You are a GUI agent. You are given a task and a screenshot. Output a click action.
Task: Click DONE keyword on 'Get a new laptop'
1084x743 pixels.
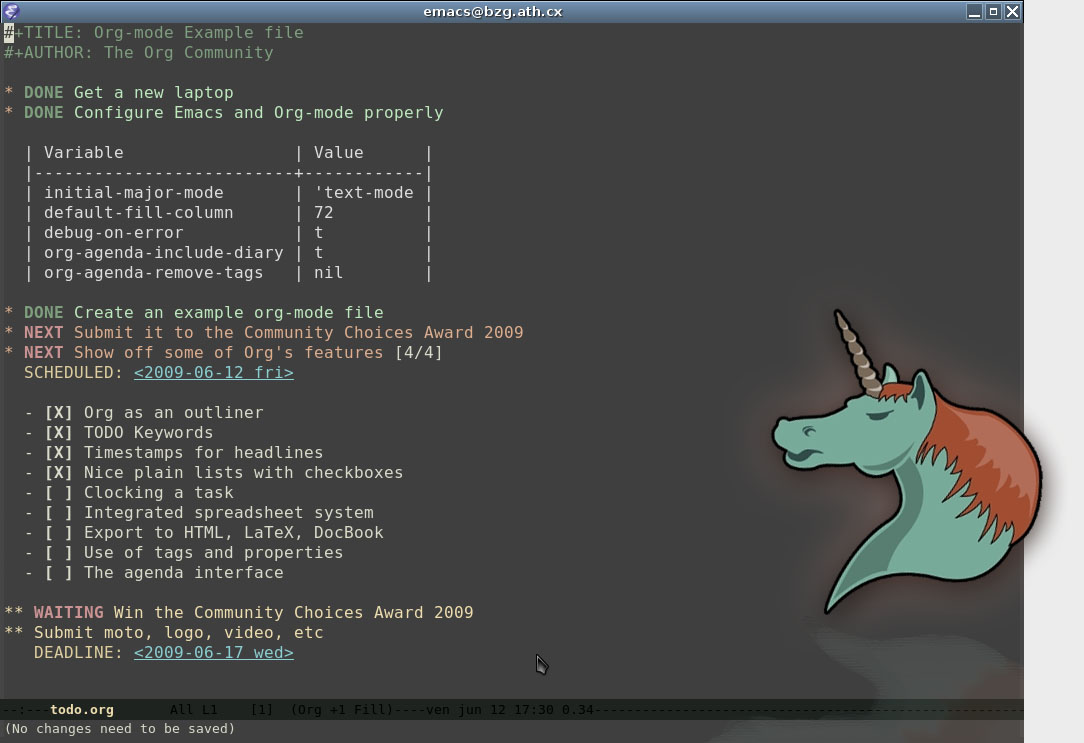tap(44, 93)
